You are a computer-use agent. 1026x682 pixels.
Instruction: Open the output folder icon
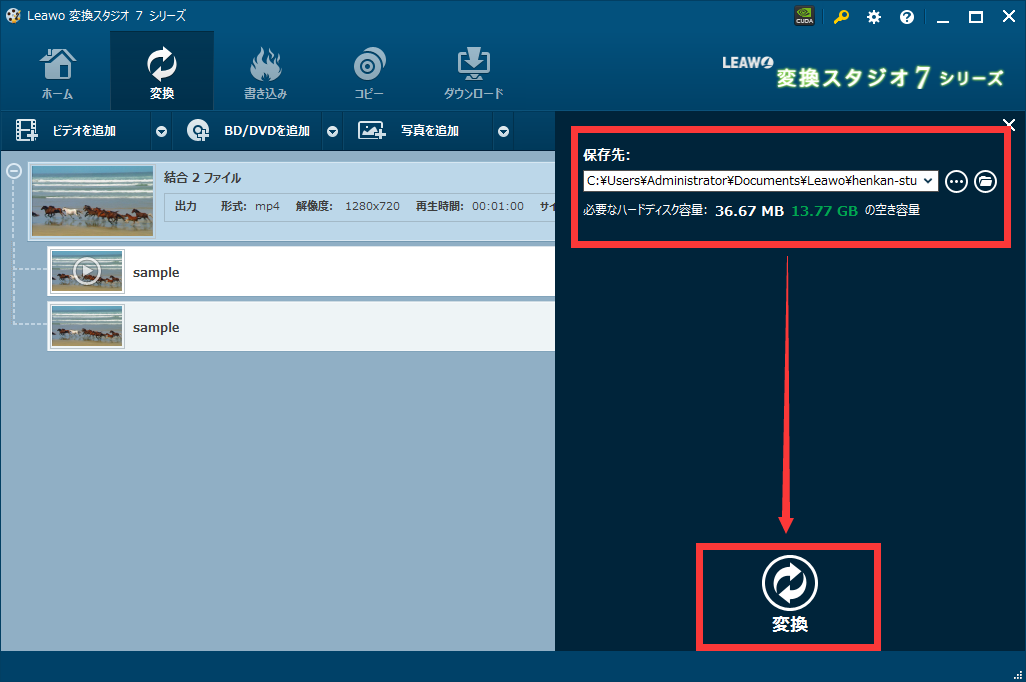tap(986, 181)
